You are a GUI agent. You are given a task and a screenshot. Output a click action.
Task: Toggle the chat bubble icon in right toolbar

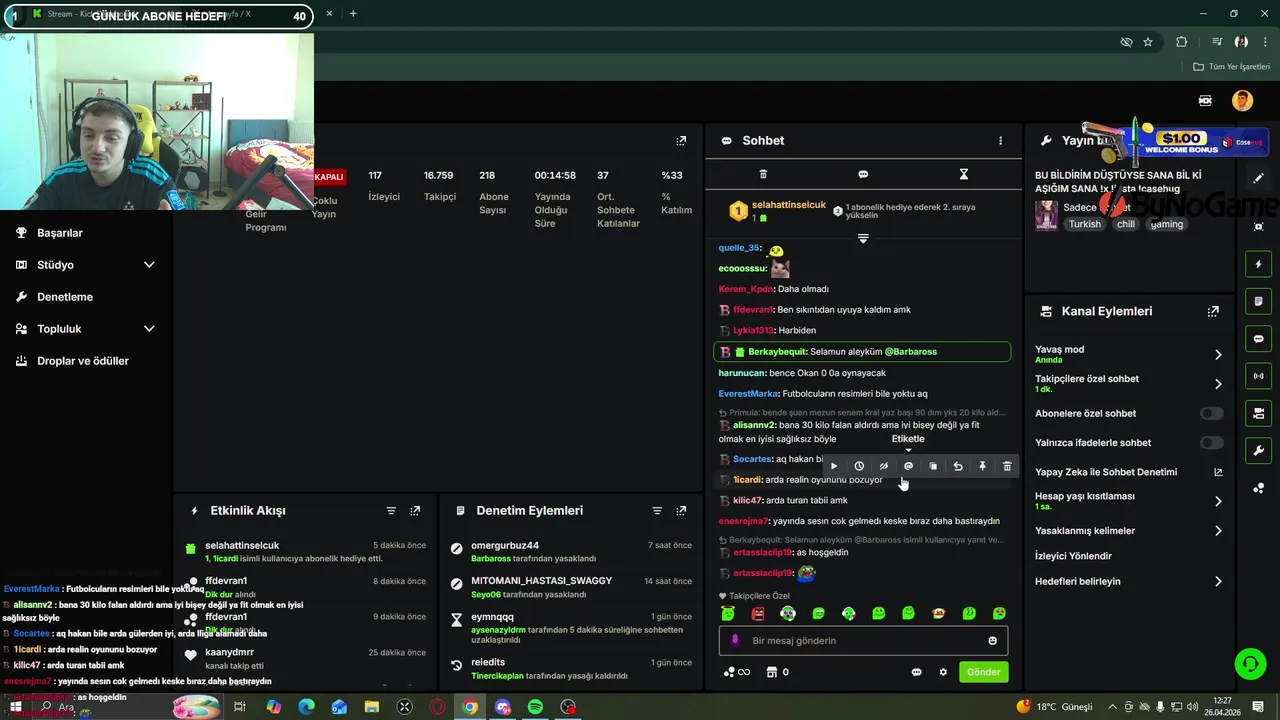(x=1259, y=339)
